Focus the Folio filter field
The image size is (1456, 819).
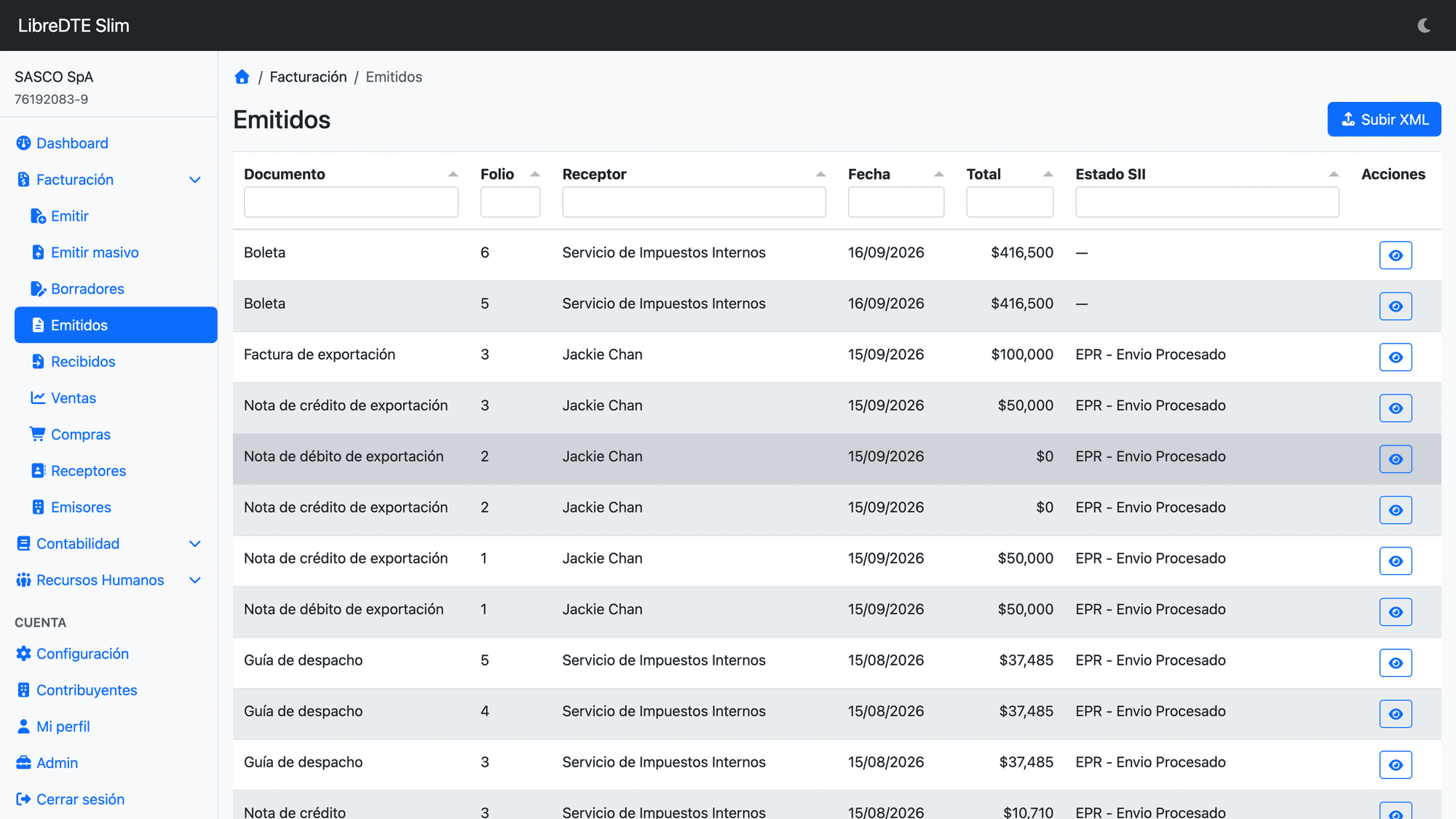click(x=510, y=202)
